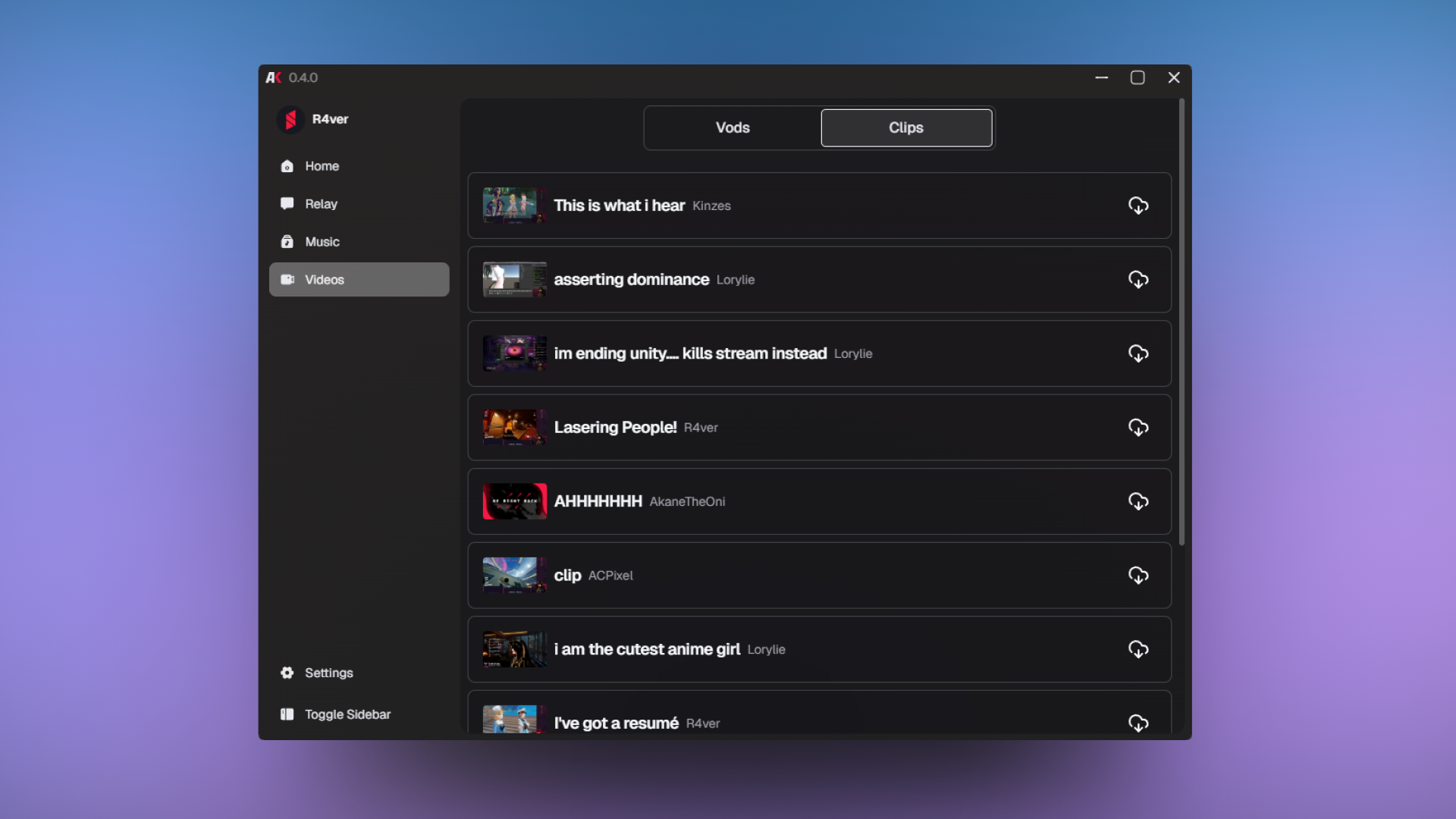Download the clip 'This is what i hear'
1456x819 pixels.
[x=1138, y=205]
